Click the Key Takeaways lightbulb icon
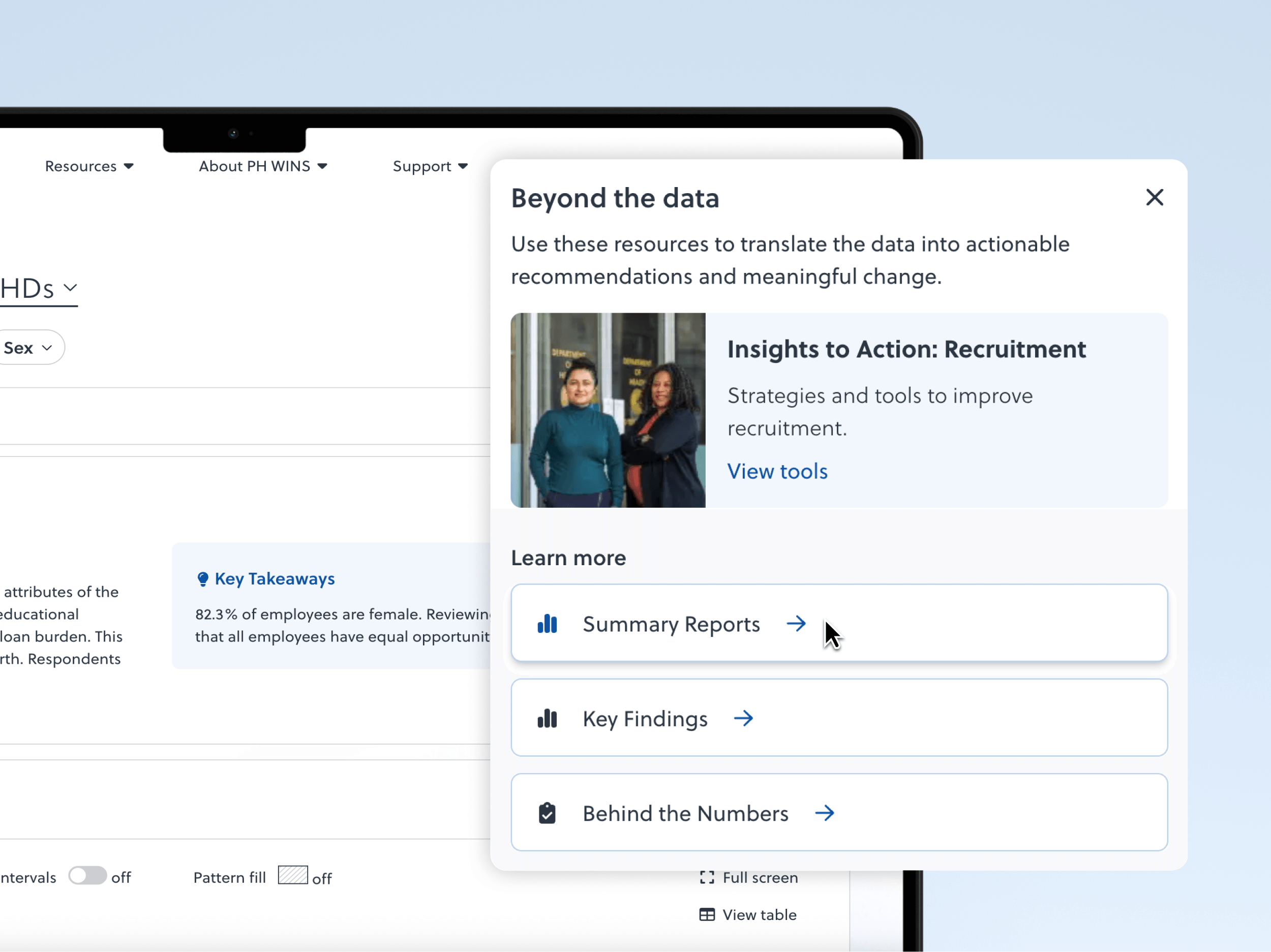Screen dimensions: 1271x952 point(202,578)
